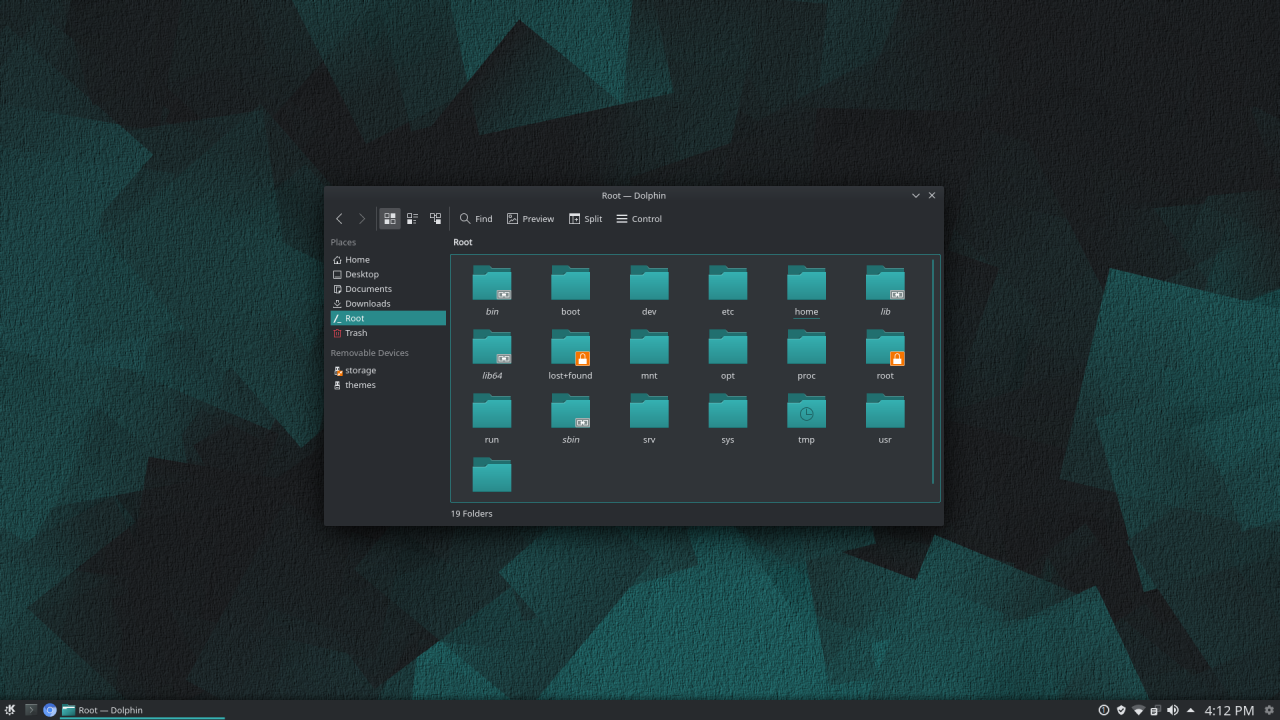
Task: Select the locked root folder icon
Action: 885,347
